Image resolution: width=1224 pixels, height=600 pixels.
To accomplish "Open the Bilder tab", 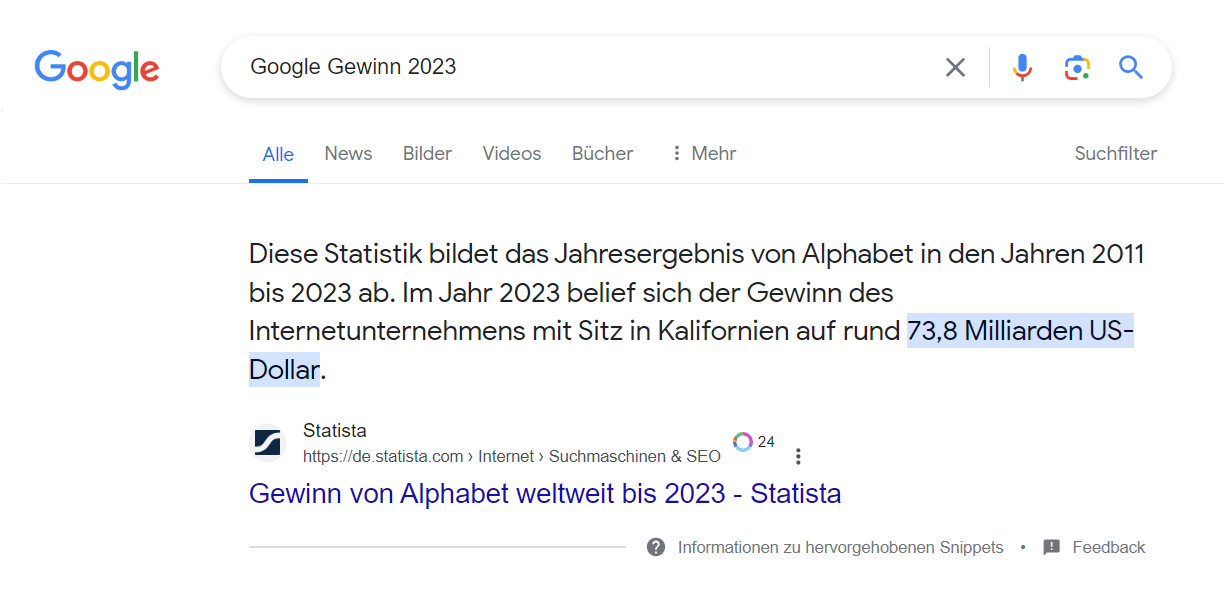I will [427, 153].
